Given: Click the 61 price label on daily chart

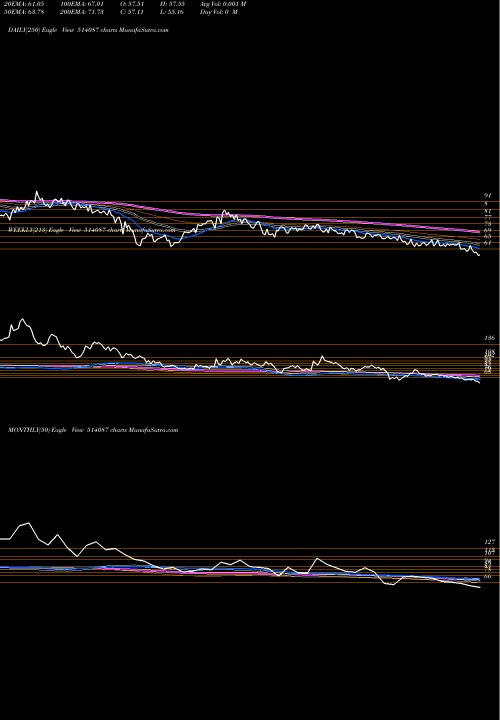Looking at the screenshot, I should coord(488,242).
